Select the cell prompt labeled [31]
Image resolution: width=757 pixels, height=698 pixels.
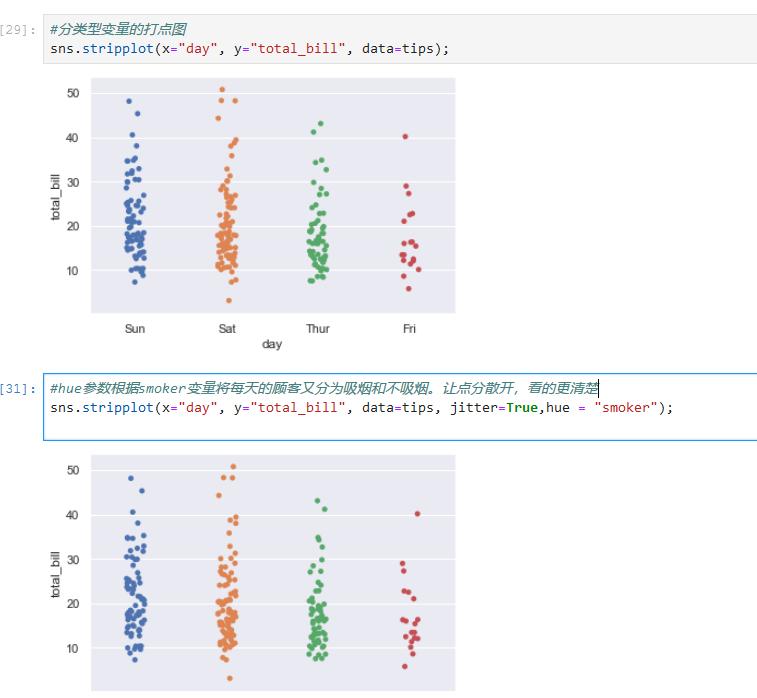tap(18, 389)
